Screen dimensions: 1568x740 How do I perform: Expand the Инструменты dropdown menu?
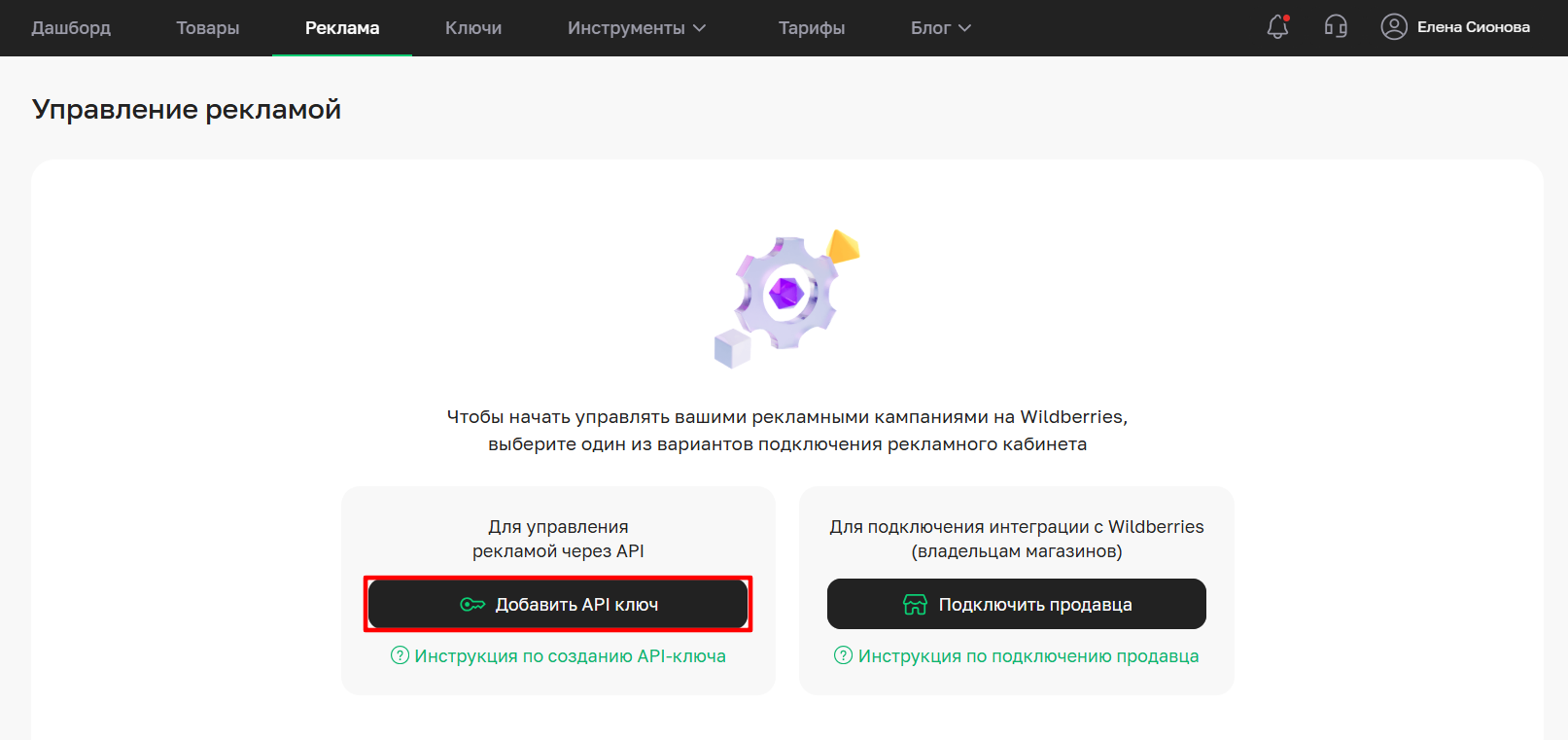pos(636,28)
